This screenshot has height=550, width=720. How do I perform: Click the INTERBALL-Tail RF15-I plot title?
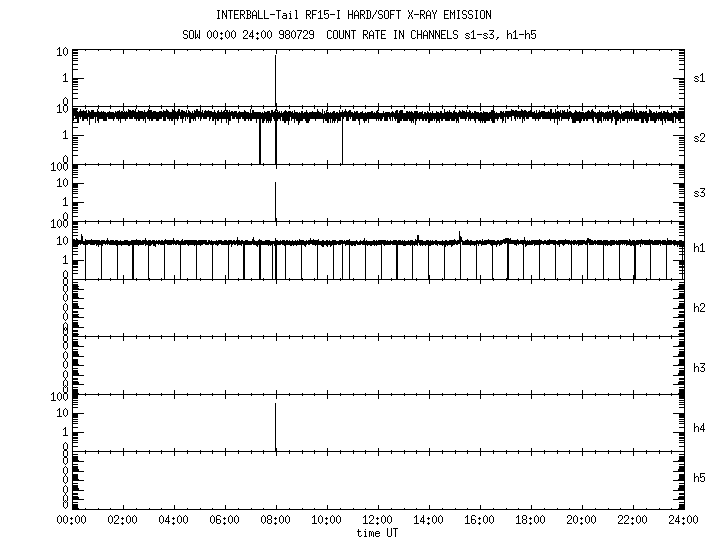353,16
